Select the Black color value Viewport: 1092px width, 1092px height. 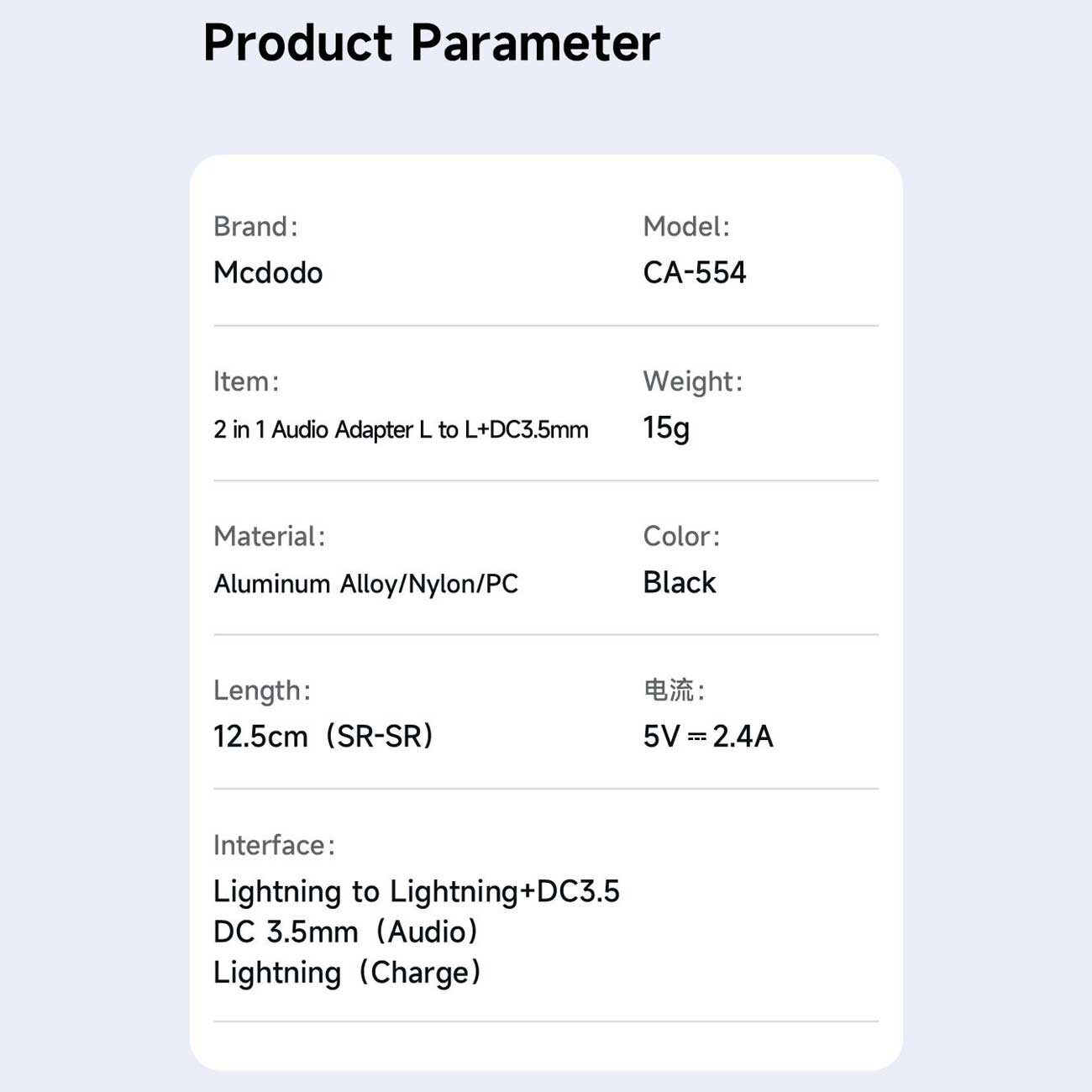[x=680, y=582]
